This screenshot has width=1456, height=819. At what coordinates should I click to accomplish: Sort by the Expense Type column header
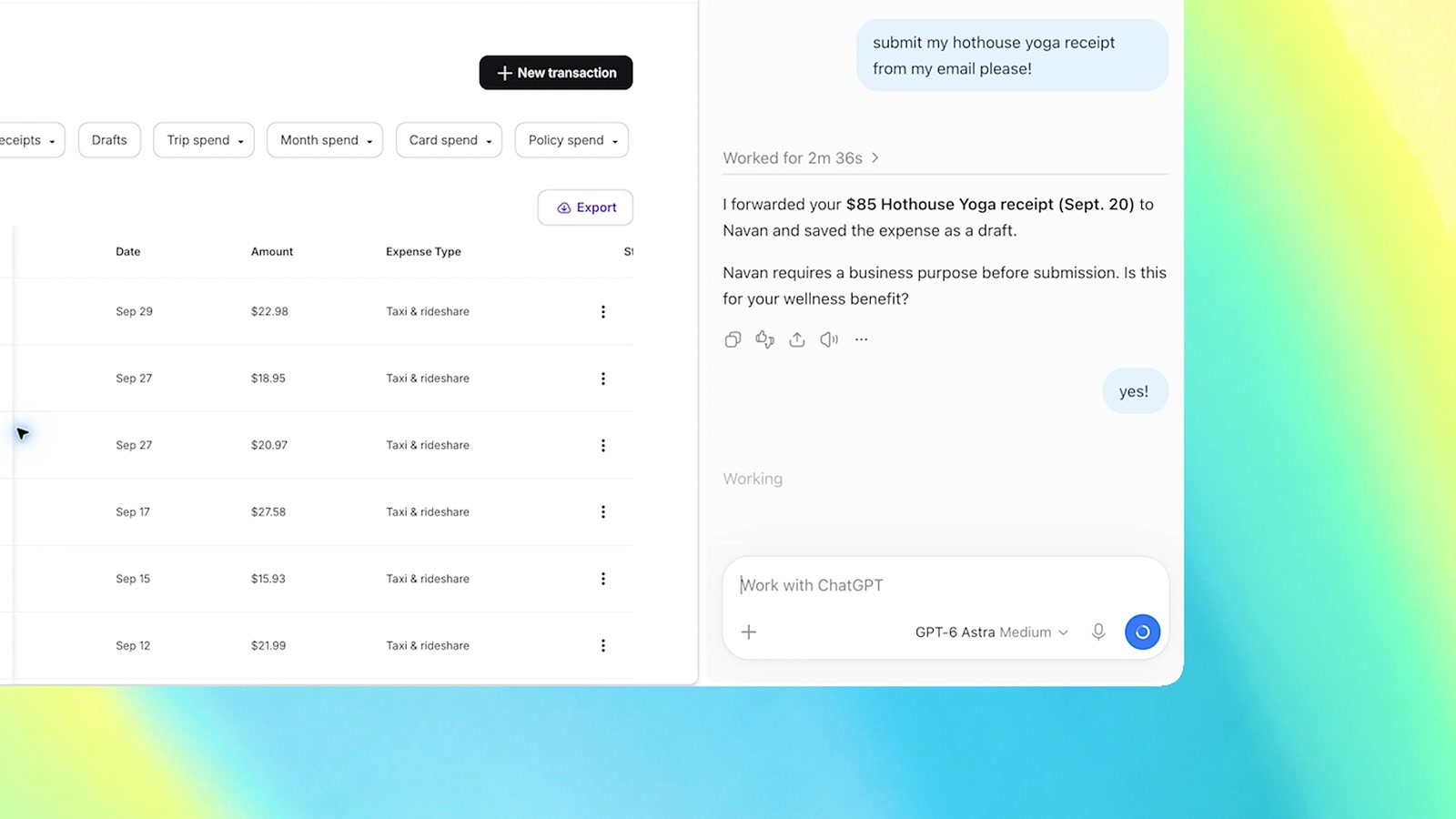(423, 252)
